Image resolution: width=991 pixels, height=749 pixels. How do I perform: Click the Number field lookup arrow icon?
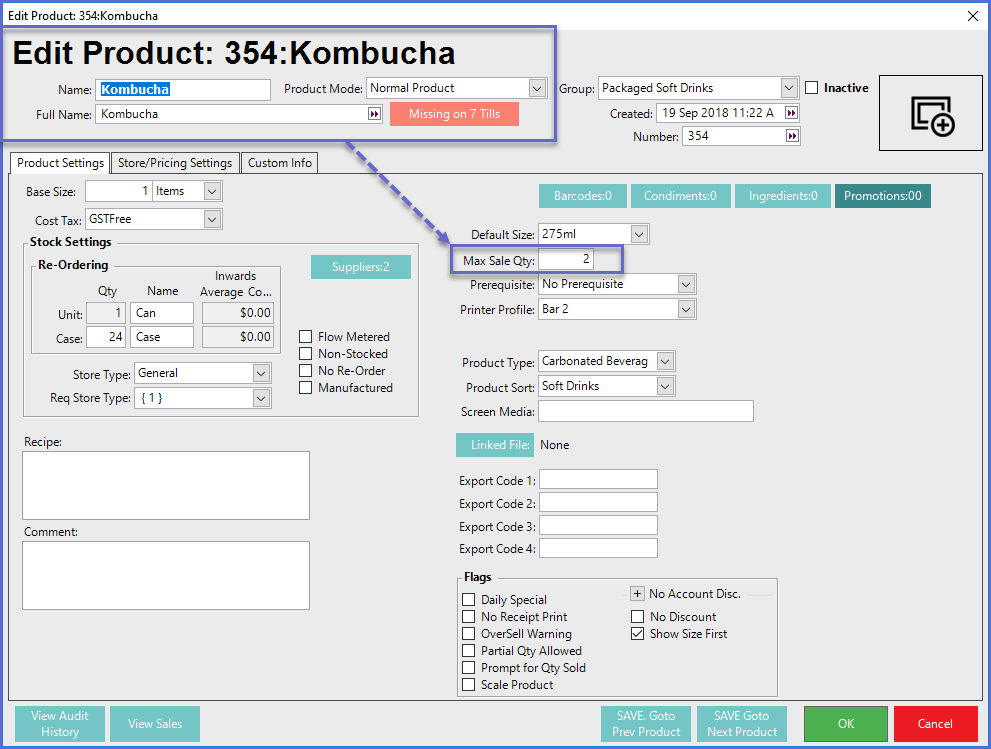click(791, 136)
